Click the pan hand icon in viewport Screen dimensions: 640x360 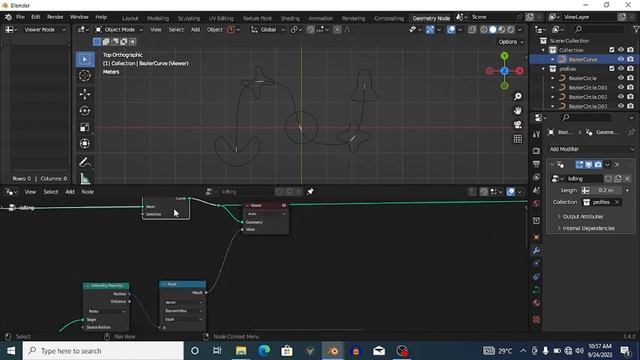coord(518,111)
